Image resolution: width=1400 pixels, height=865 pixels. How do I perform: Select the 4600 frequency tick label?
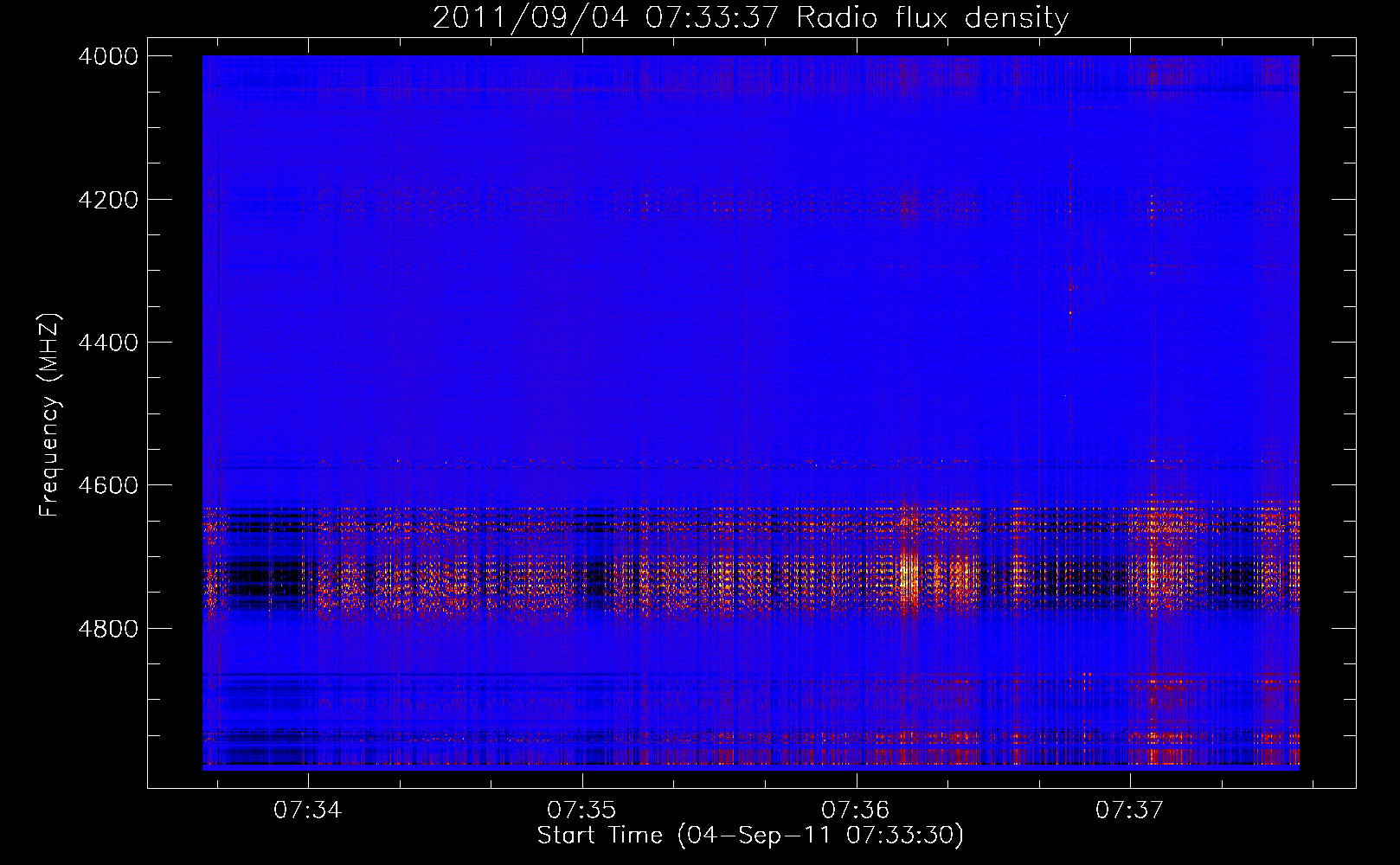click(x=108, y=485)
